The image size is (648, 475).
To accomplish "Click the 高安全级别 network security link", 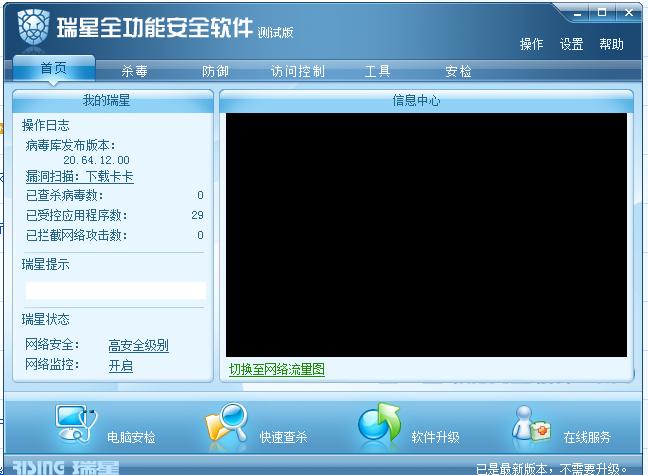I will (x=138, y=345).
